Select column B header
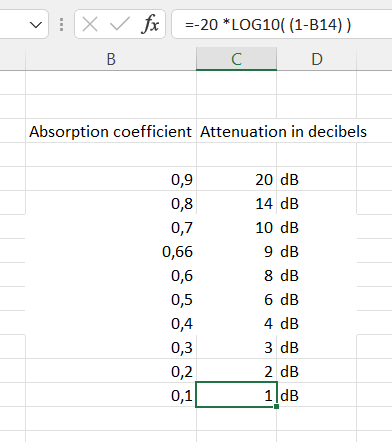Screen dimensions: 392x442 tap(111, 59)
